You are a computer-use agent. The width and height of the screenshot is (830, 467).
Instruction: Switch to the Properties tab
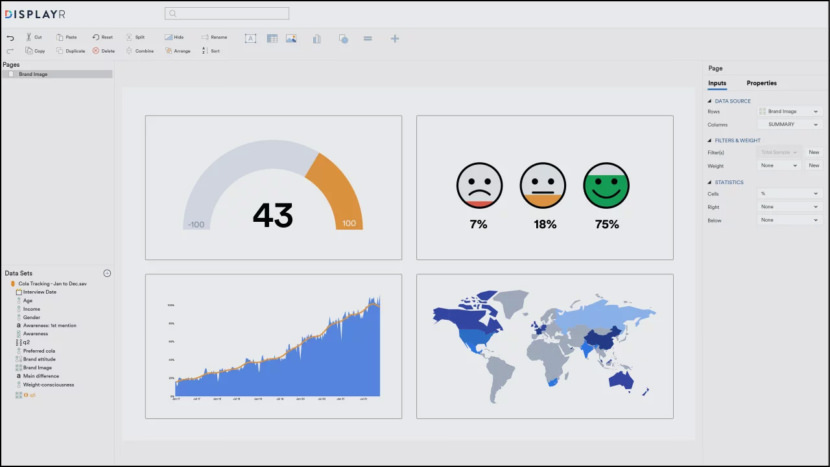[x=762, y=83]
